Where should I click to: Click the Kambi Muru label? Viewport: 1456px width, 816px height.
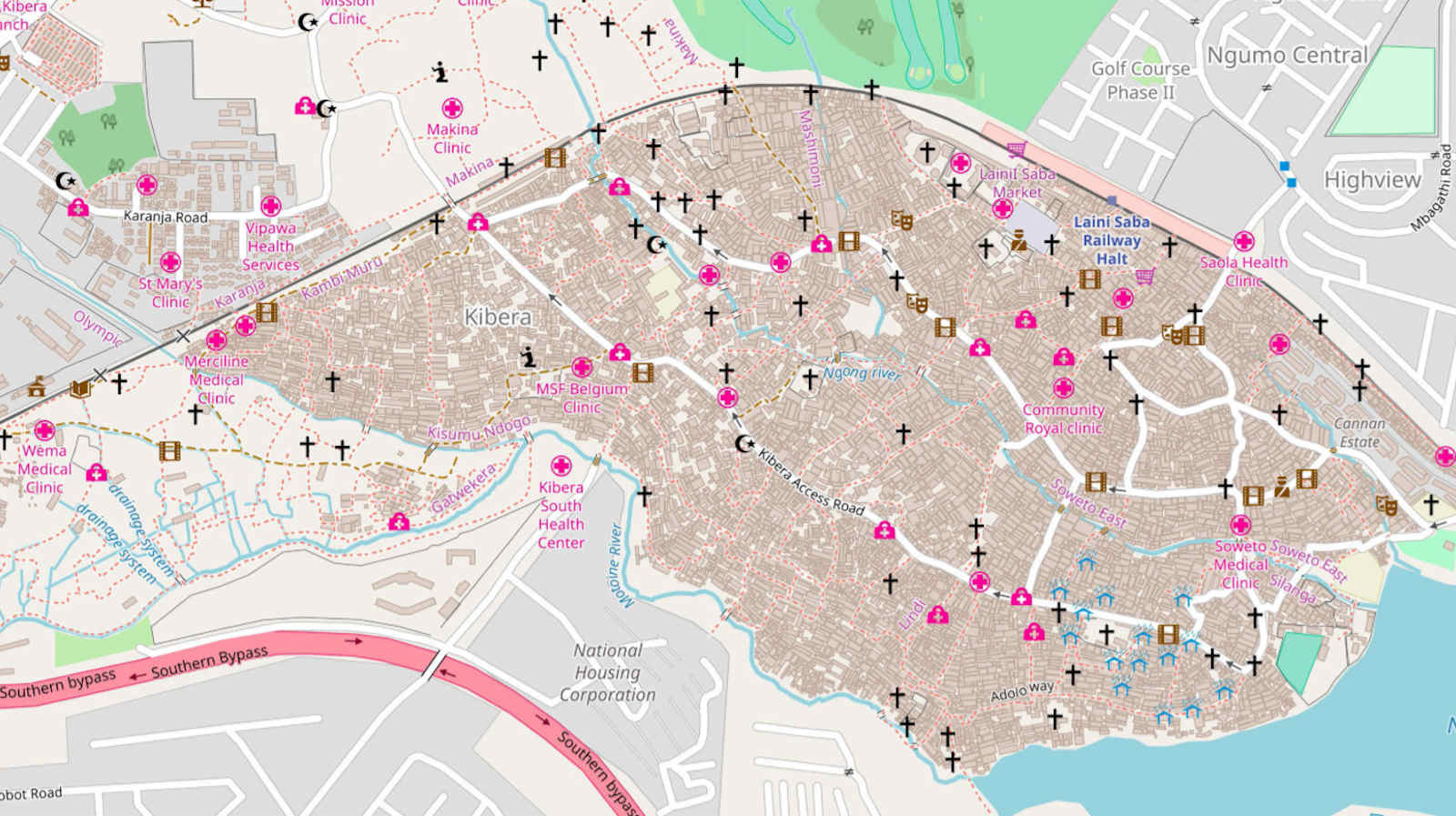coord(342,278)
